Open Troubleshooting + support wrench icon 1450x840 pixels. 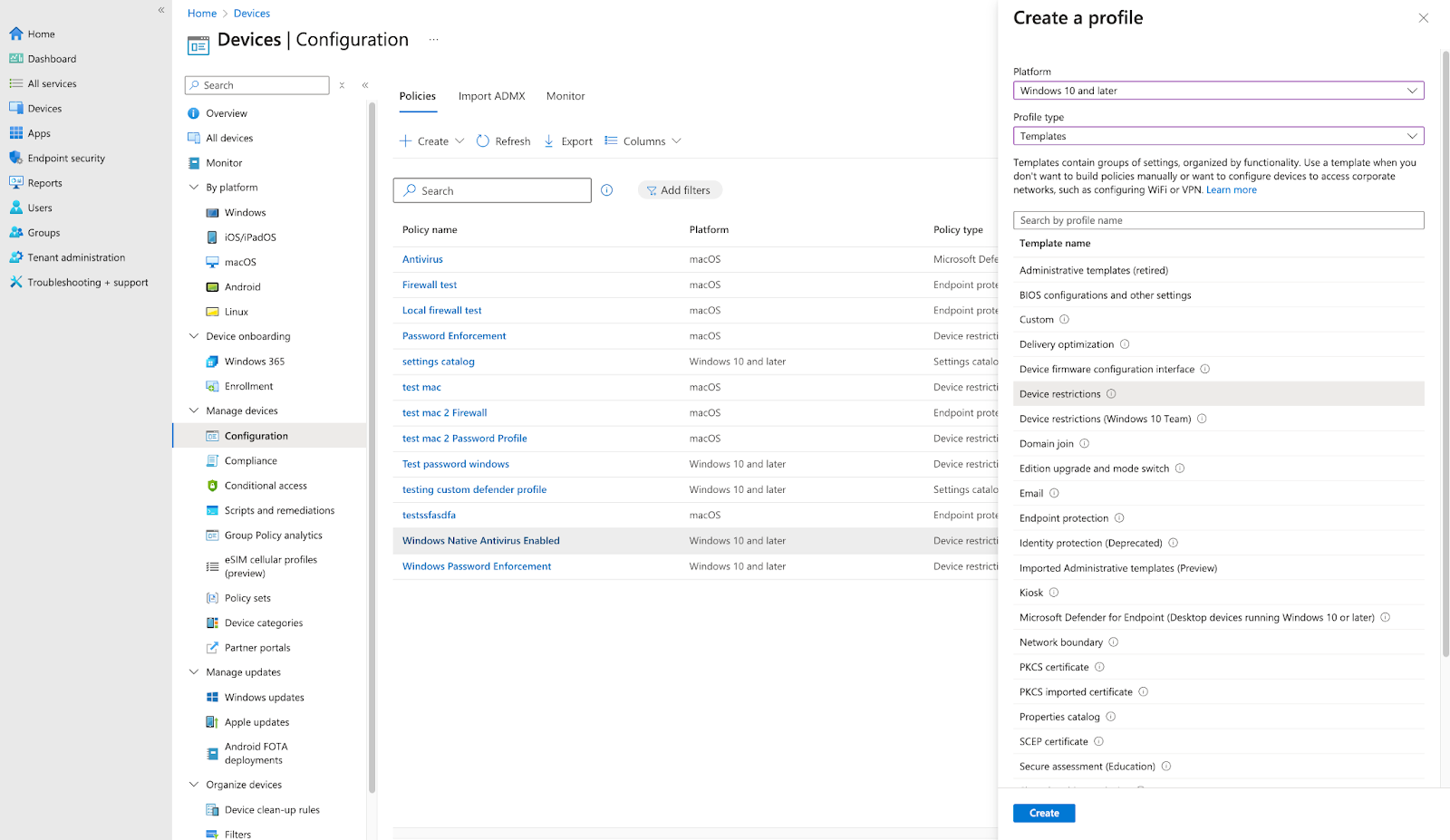(16, 282)
